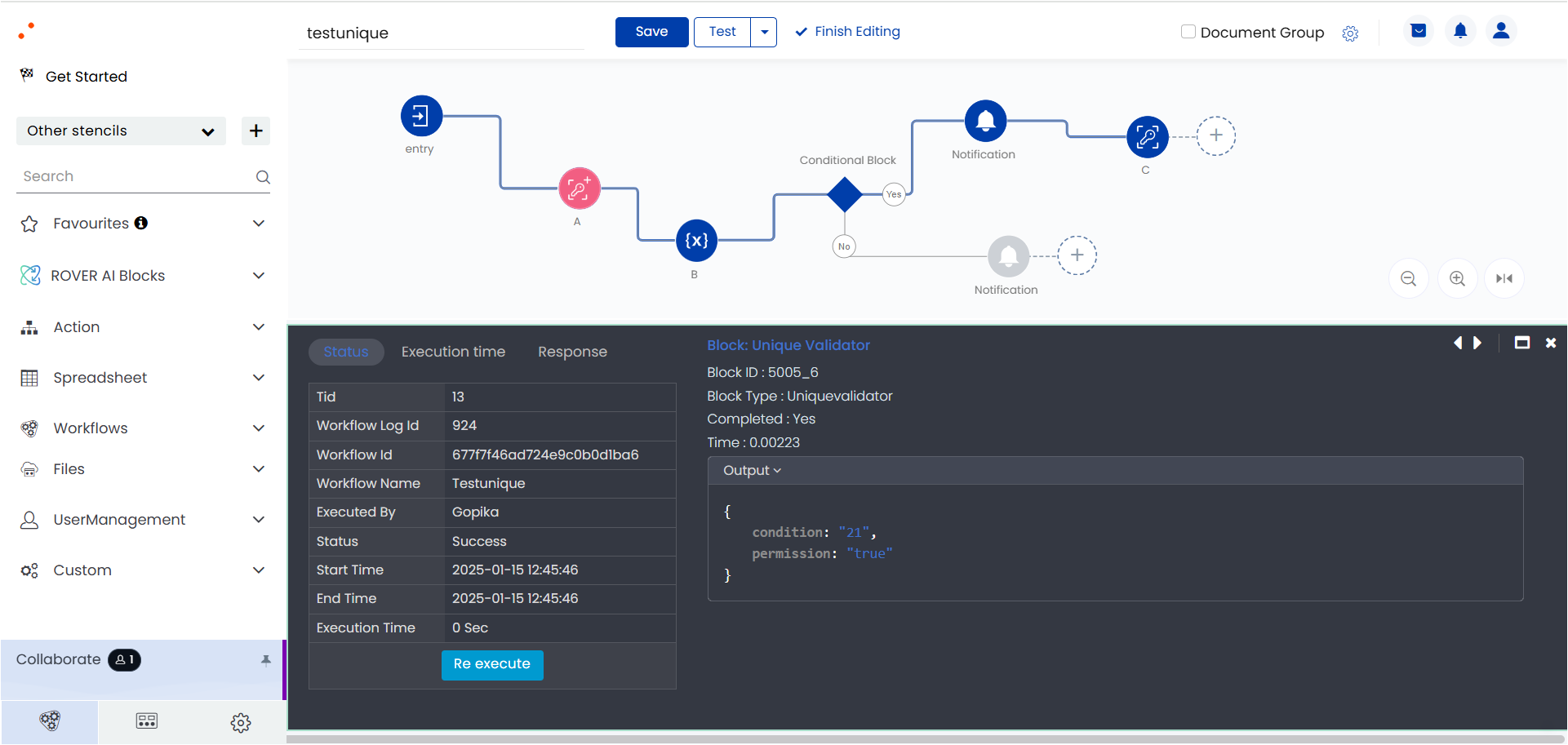The image size is (1568, 745).
Task: Click the zoom out canvas icon
Action: coord(1408,279)
